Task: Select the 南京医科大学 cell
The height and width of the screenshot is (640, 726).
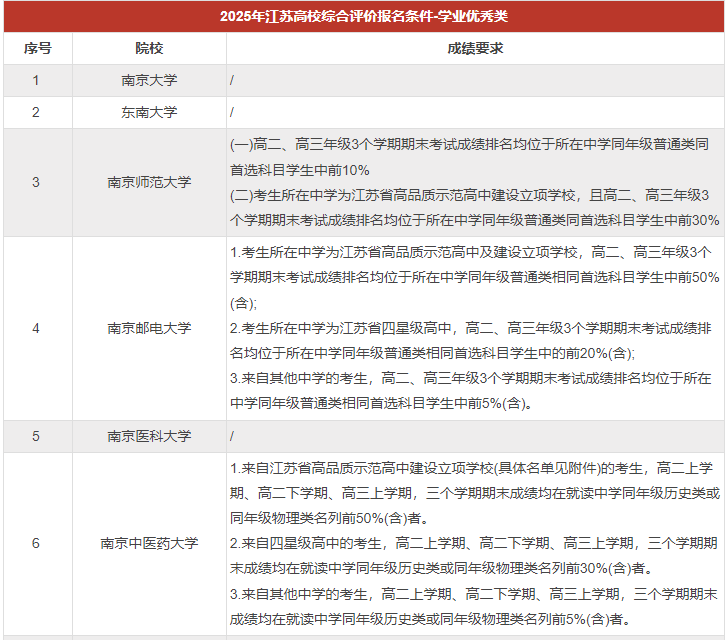Action: (149, 436)
